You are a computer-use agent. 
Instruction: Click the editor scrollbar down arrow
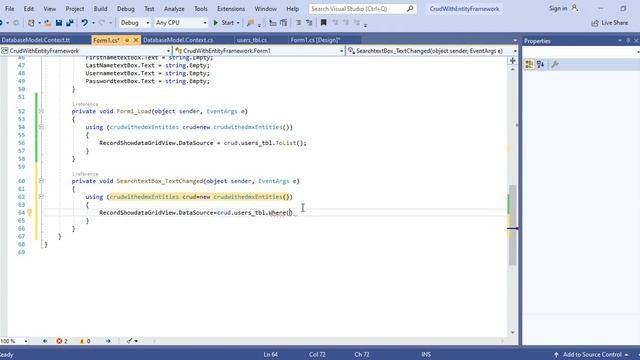point(513,332)
